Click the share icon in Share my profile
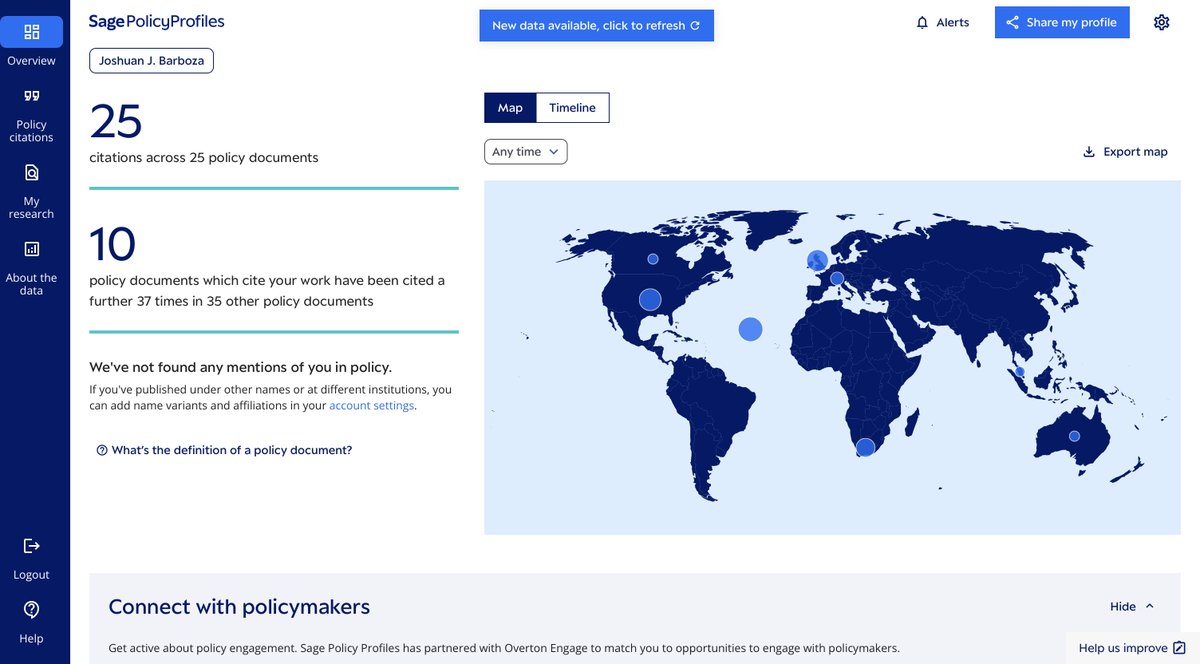This screenshot has height=664, width=1200. tap(1012, 22)
